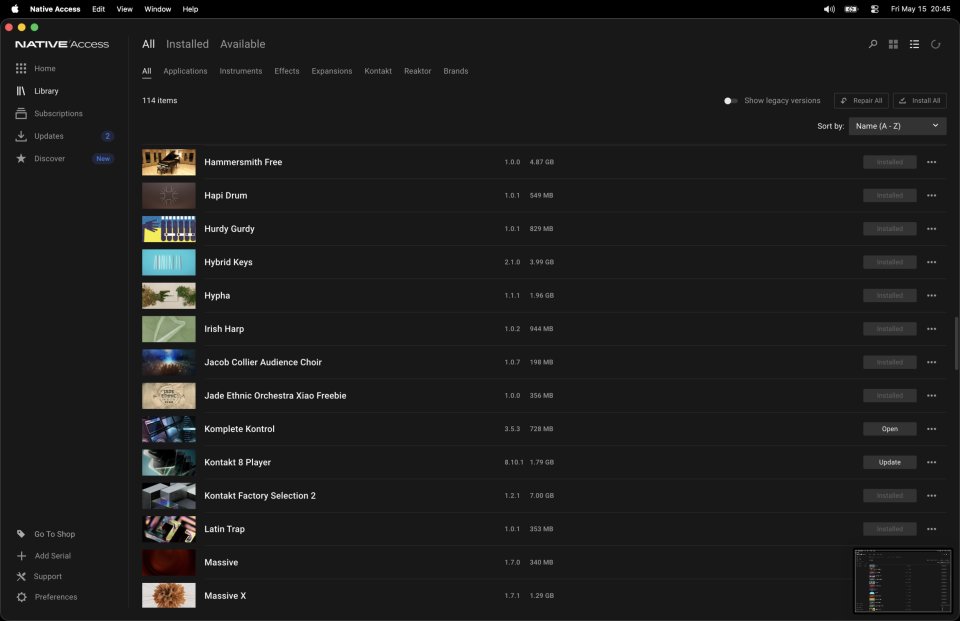Switch to the Expansions filter tab
Screen dimensions: 960x621
(x=332, y=71)
